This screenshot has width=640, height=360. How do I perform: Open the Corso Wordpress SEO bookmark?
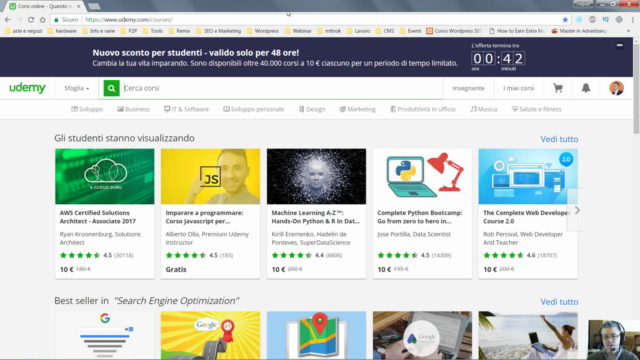455,31
